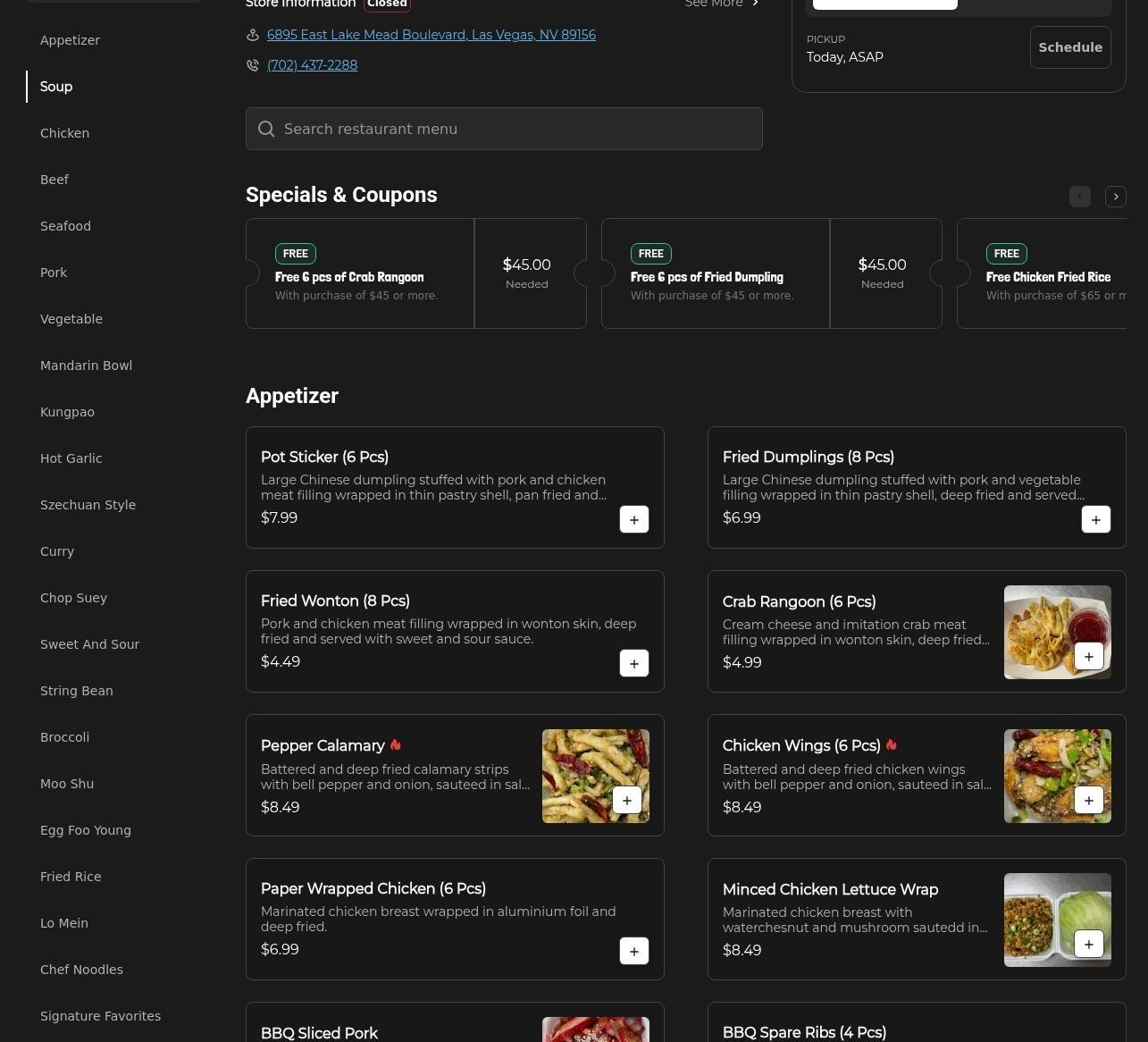Add Chicken Wings (6 Pcs) to cart

(x=1088, y=800)
